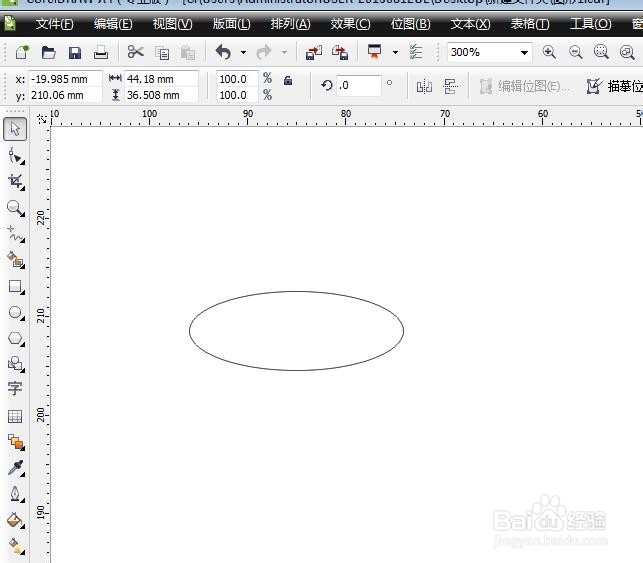Open the 位图(B) menu
This screenshot has width=643, height=563.
[410, 24]
